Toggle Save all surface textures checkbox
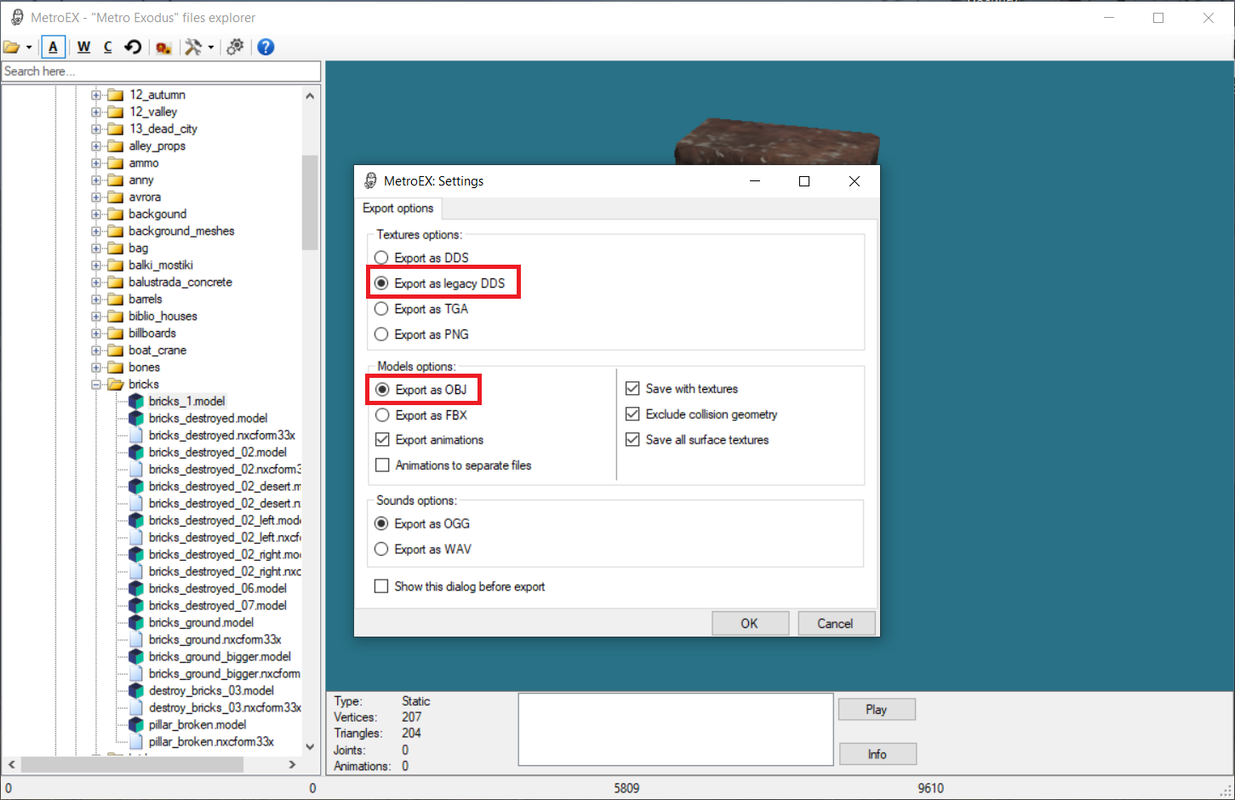Image resolution: width=1235 pixels, height=800 pixels. pos(632,439)
